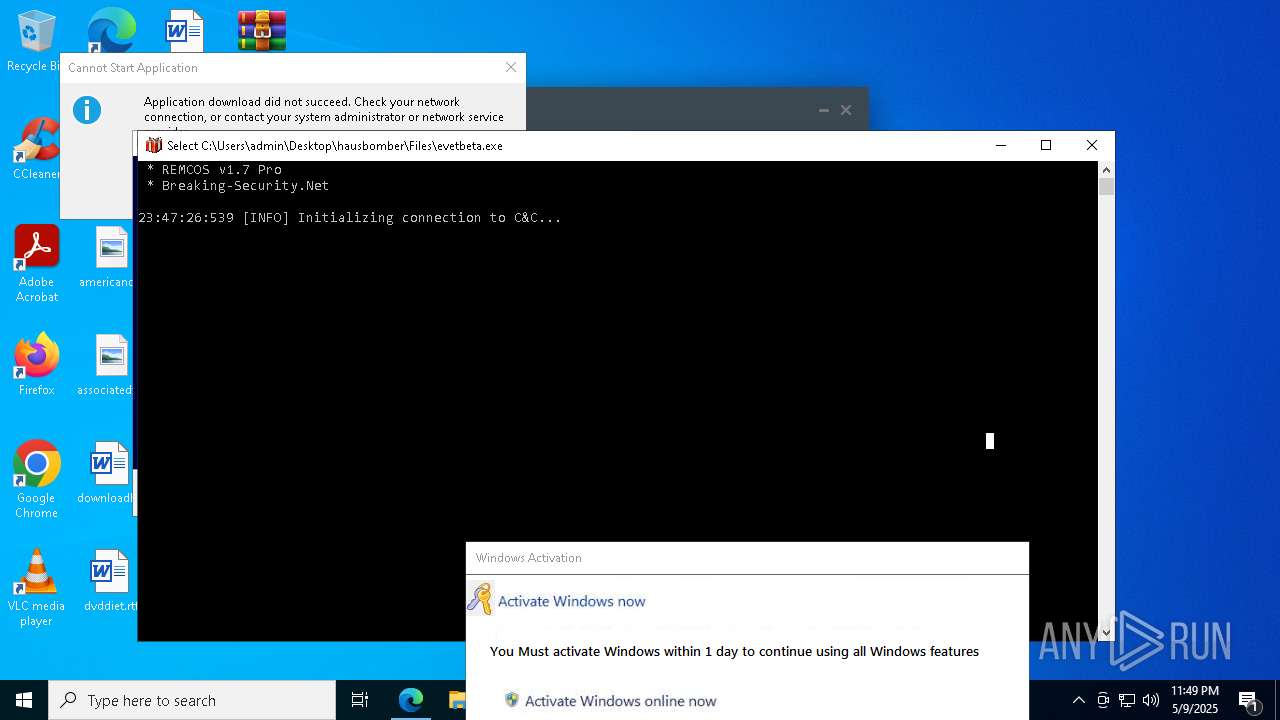The width and height of the screenshot is (1280, 720).
Task: Click console scrollbar down arrow
Action: [1106, 632]
